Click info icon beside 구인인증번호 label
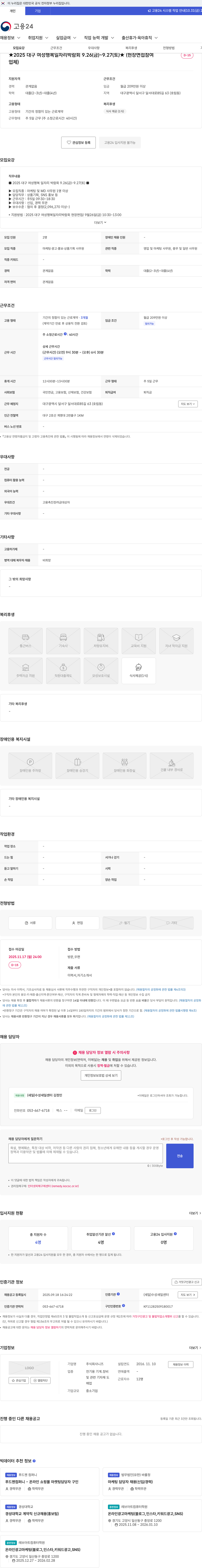The image size is (202, 1568). coord(123,1306)
